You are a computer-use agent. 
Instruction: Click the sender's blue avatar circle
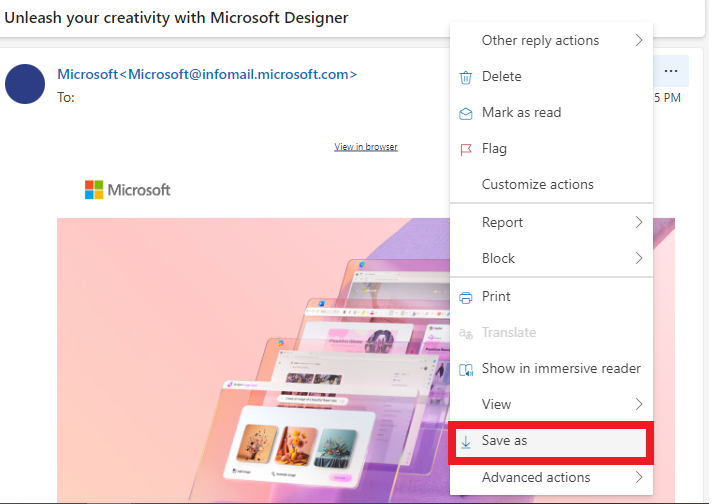click(x=25, y=84)
